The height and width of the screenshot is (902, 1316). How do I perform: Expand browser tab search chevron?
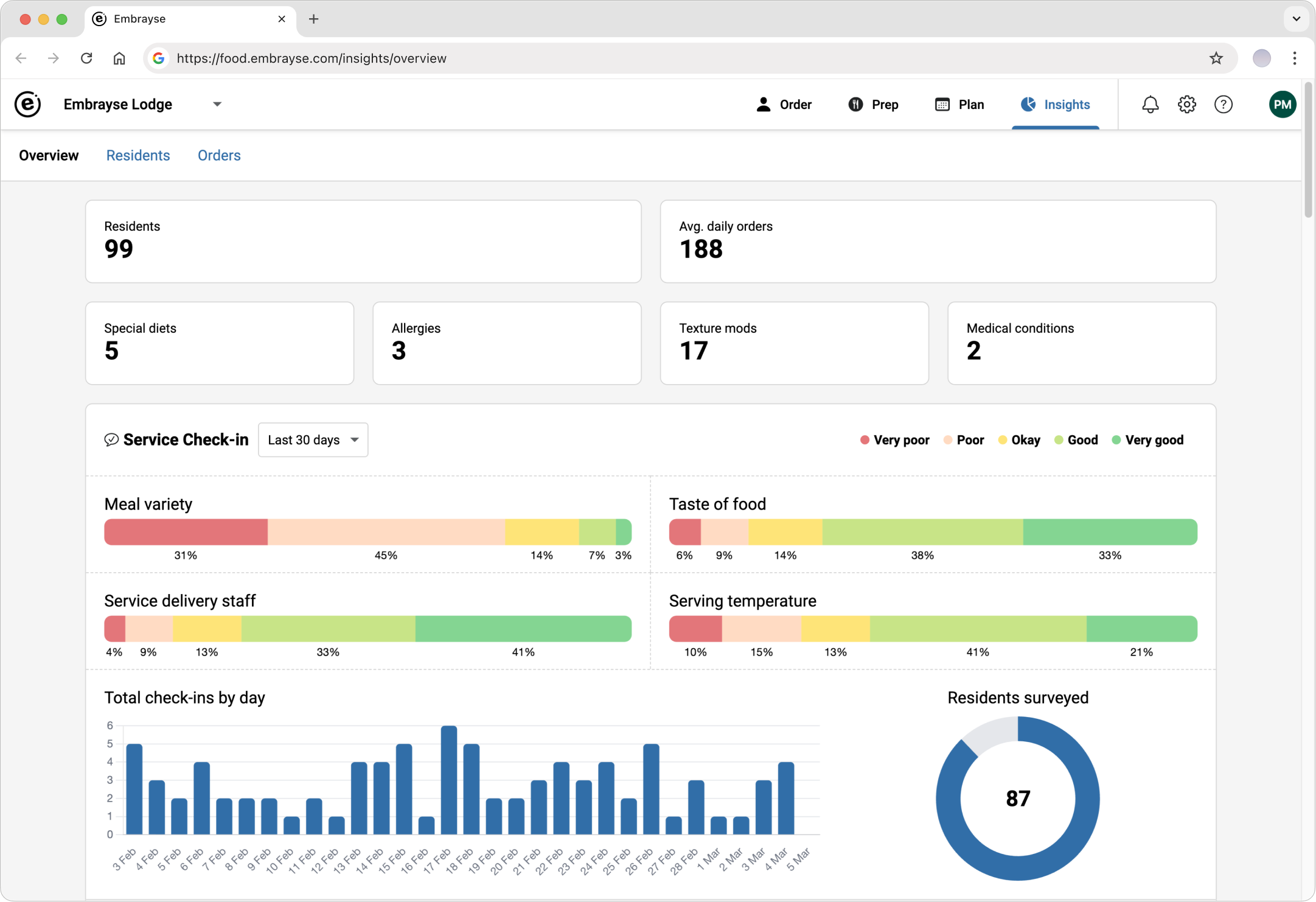(x=1296, y=19)
